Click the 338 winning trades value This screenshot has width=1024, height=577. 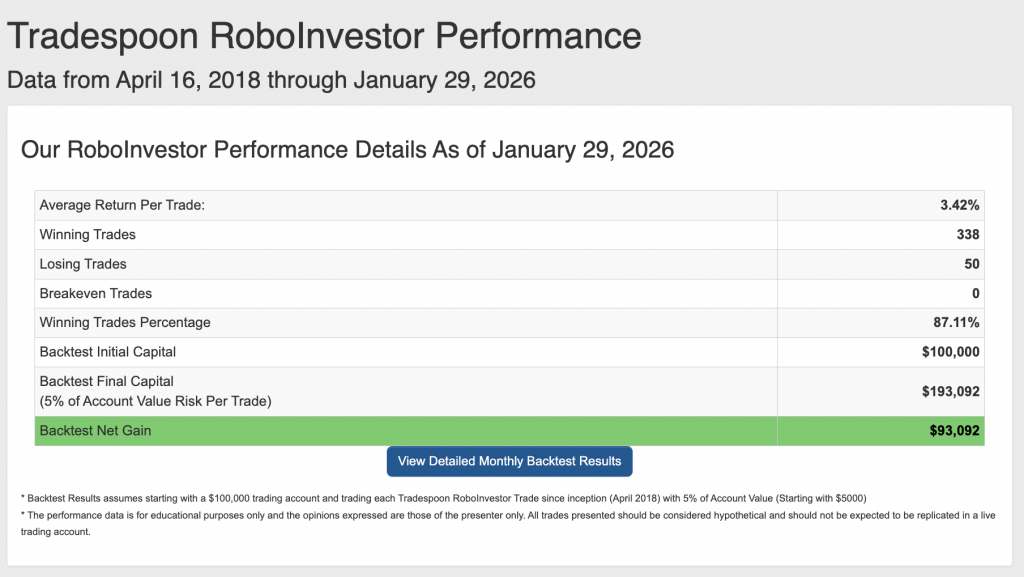click(967, 234)
